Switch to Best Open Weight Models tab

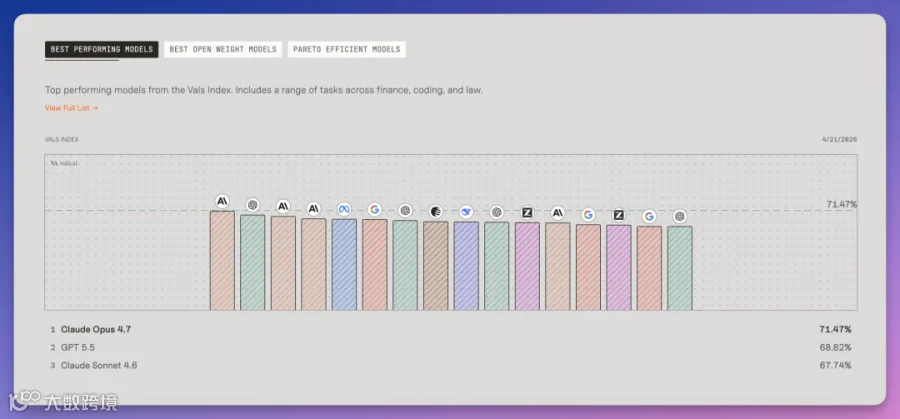[223, 49]
